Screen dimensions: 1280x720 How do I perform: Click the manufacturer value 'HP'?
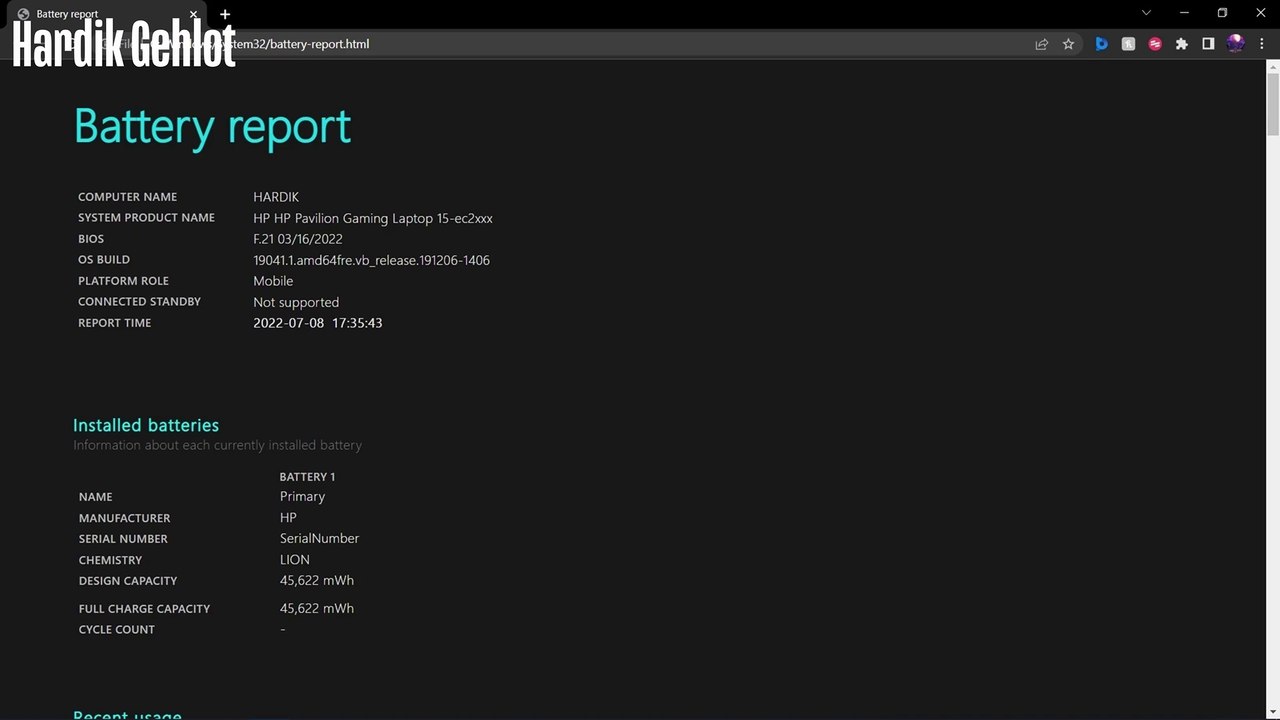288,517
